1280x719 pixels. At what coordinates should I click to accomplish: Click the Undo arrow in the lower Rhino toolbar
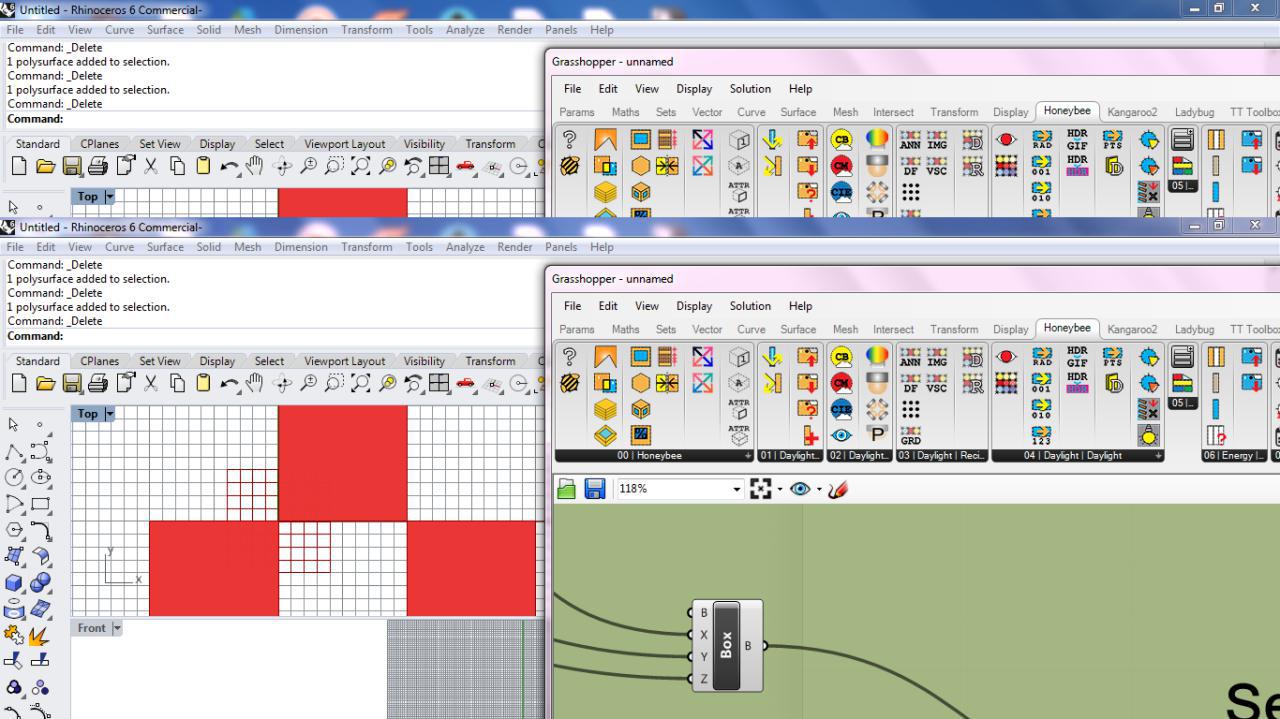pyautogui.click(x=230, y=383)
